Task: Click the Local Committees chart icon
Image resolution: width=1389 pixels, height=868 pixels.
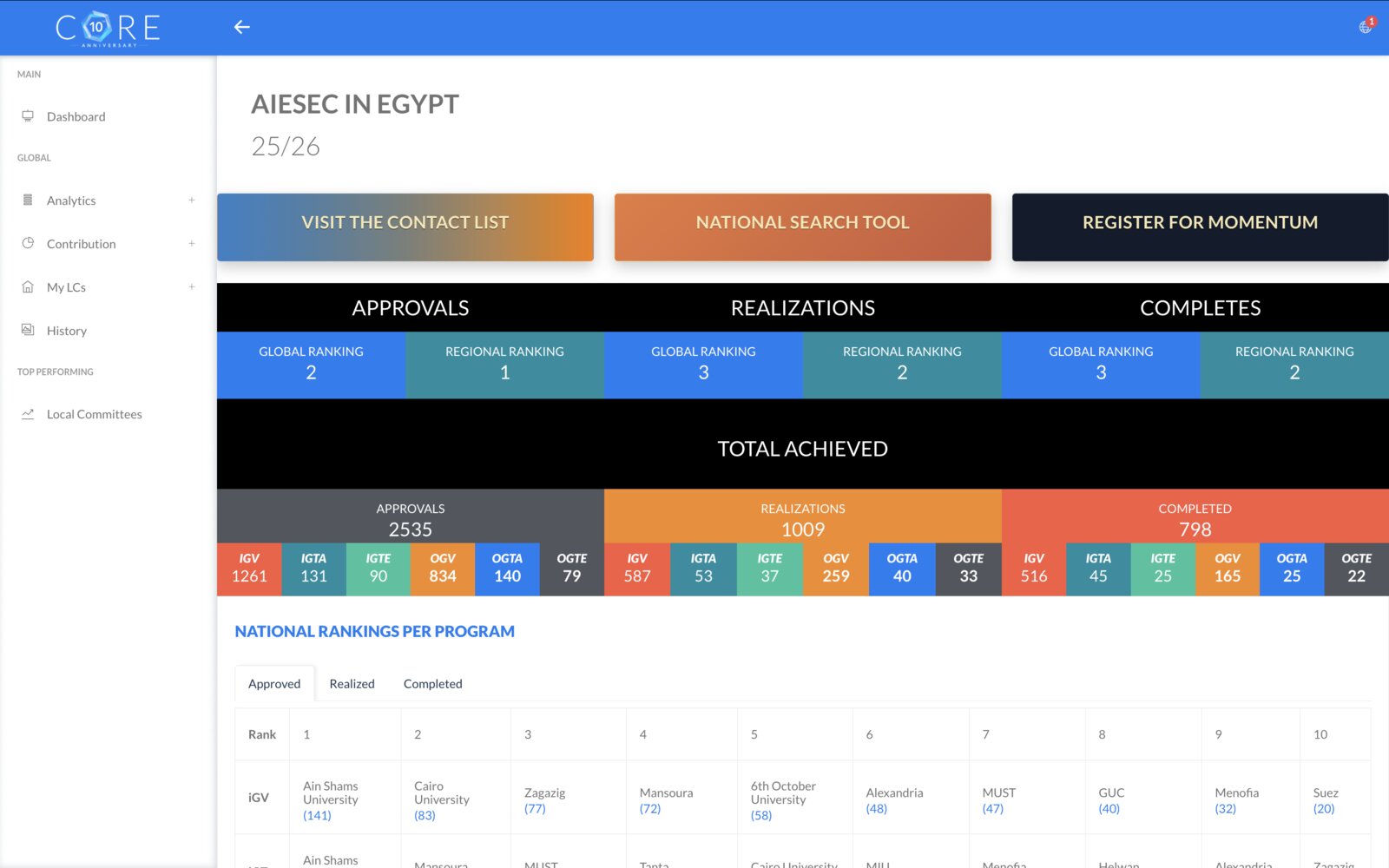Action: 28,414
